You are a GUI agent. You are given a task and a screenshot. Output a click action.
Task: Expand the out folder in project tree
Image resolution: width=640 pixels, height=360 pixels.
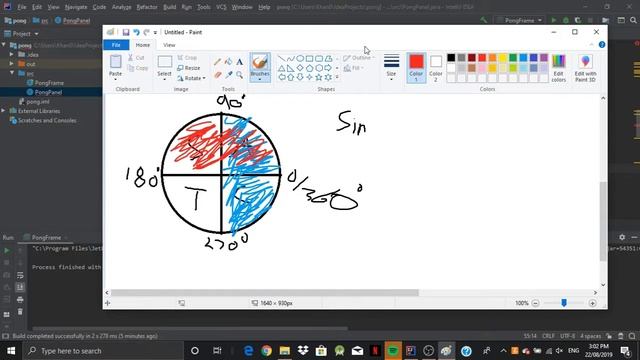11,64
